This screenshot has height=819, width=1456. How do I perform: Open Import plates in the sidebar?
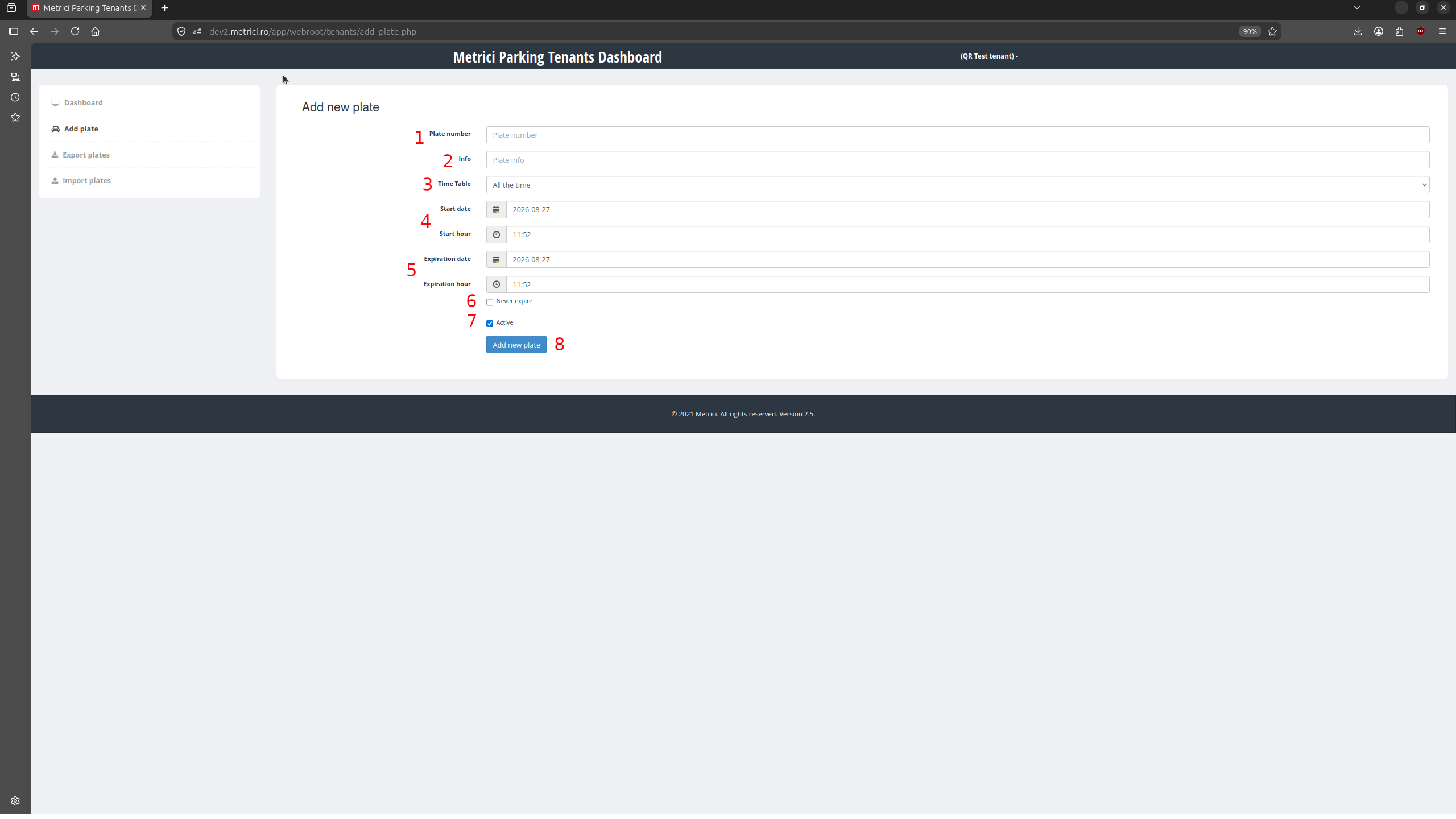tap(86, 180)
